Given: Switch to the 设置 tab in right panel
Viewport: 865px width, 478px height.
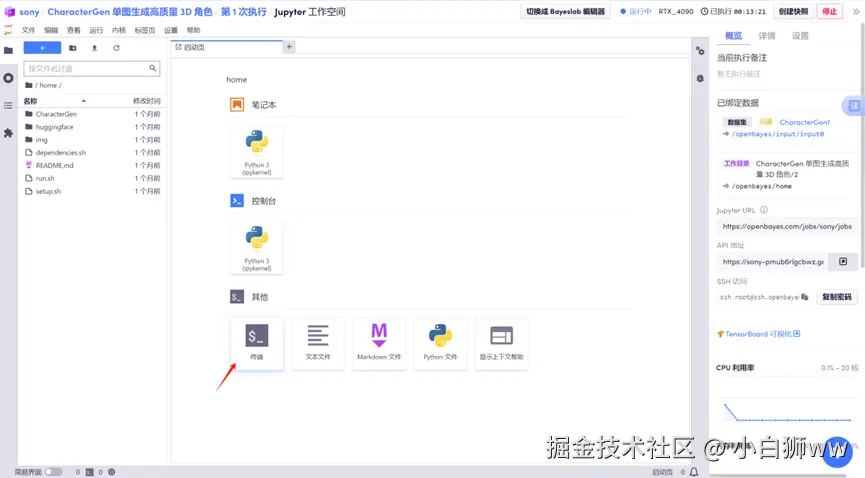Looking at the screenshot, I should (800, 36).
